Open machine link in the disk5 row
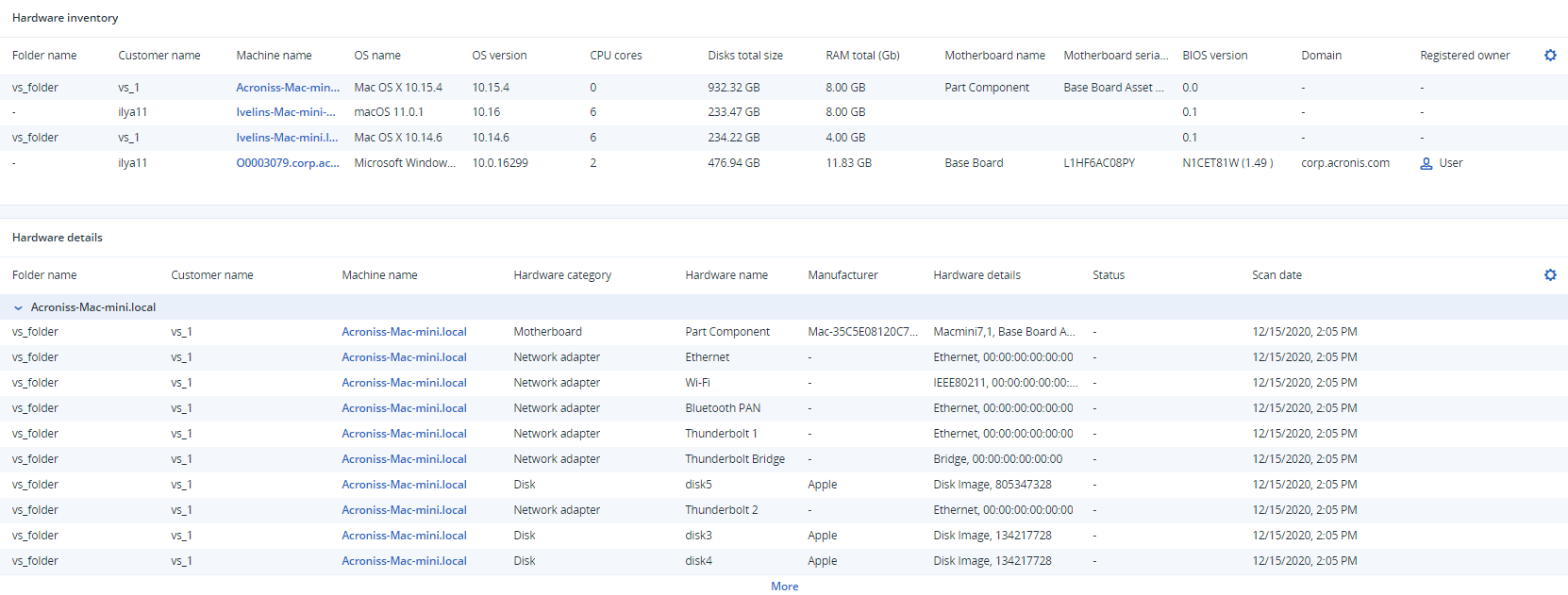Image resolution: width=1568 pixels, height=595 pixels. tap(404, 485)
